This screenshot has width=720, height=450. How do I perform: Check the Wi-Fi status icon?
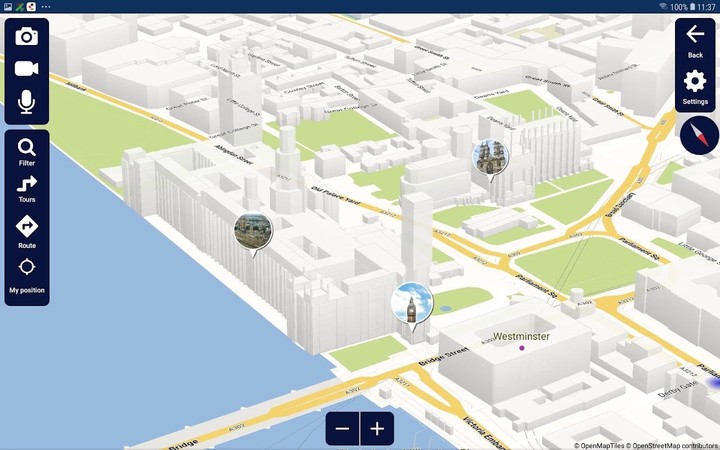tap(663, 6)
